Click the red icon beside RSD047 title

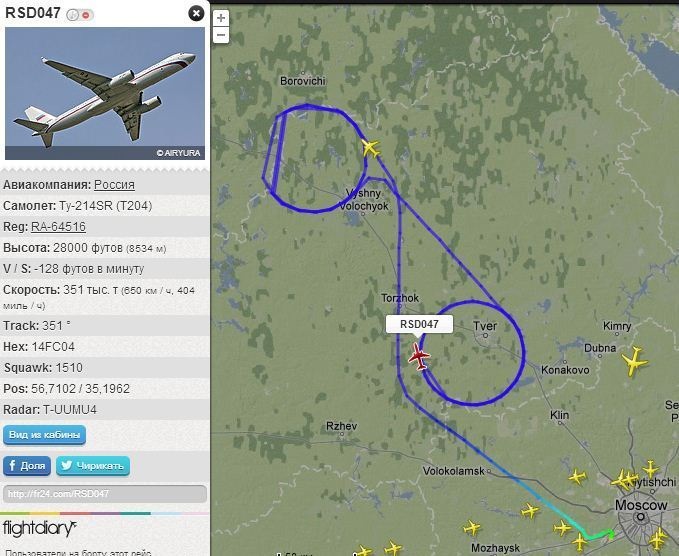coord(87,15)
